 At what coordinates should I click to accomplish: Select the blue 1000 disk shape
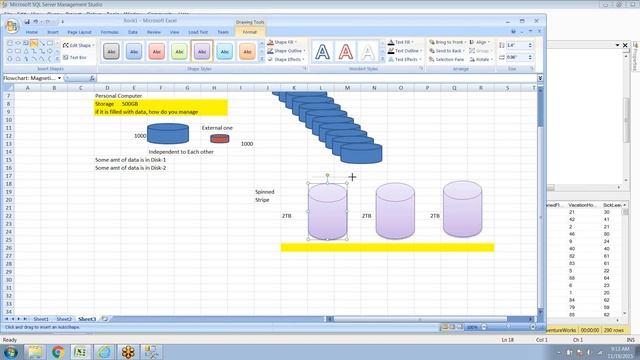[168, 133]
